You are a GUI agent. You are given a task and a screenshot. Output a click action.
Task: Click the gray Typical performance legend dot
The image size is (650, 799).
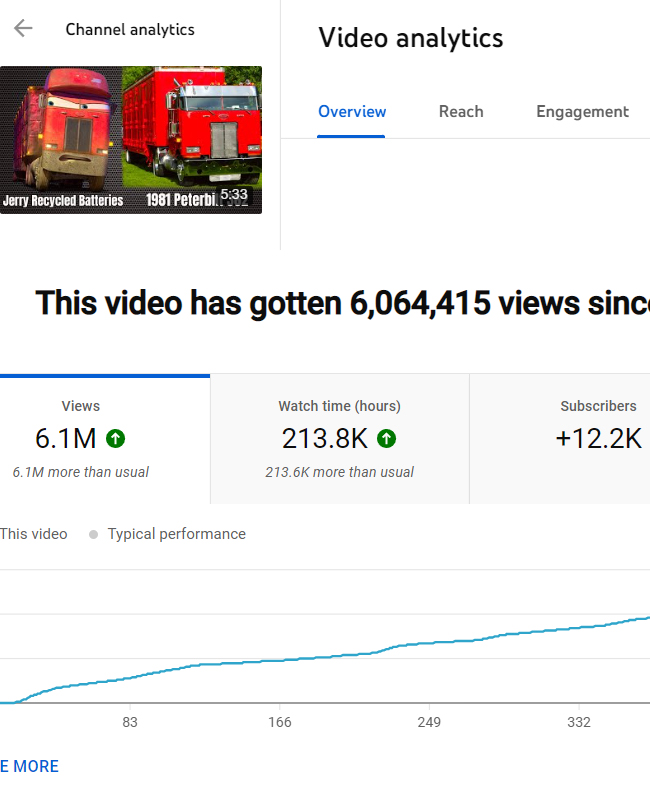click(x=93, y=534)
